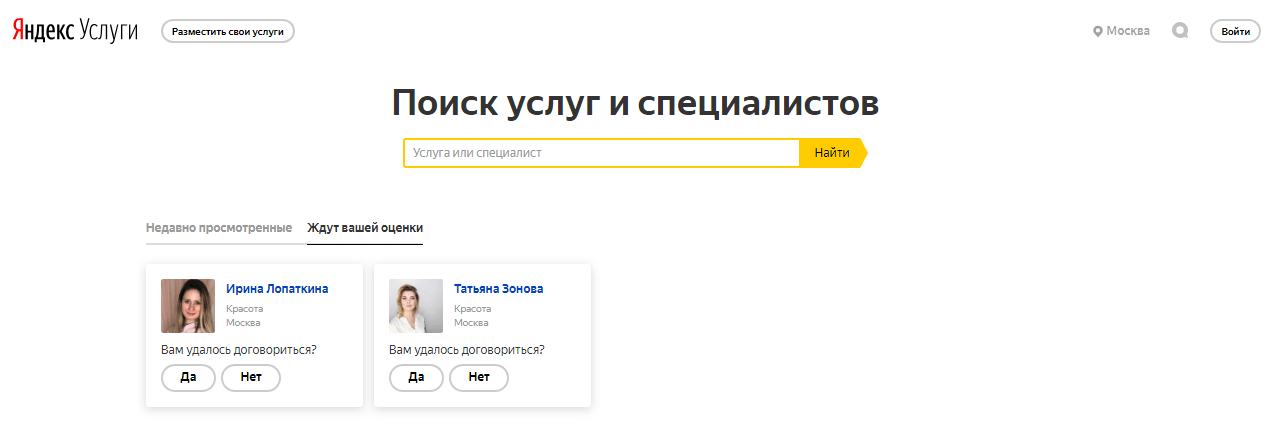1283x433 pixels.
Task: Answer Да for Ирина Лопаткина
Action: [x=188, y=377]
